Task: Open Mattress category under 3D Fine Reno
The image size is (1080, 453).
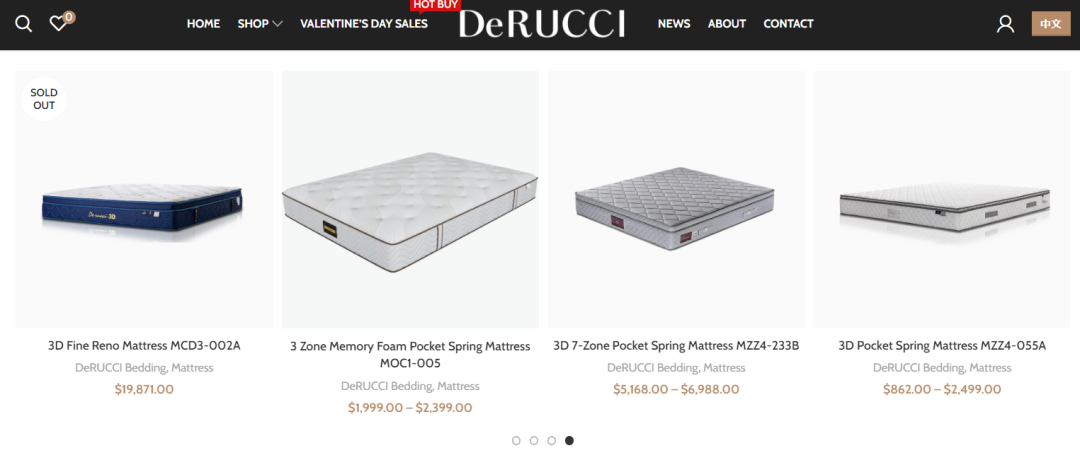Action: (x=192, y=368)
